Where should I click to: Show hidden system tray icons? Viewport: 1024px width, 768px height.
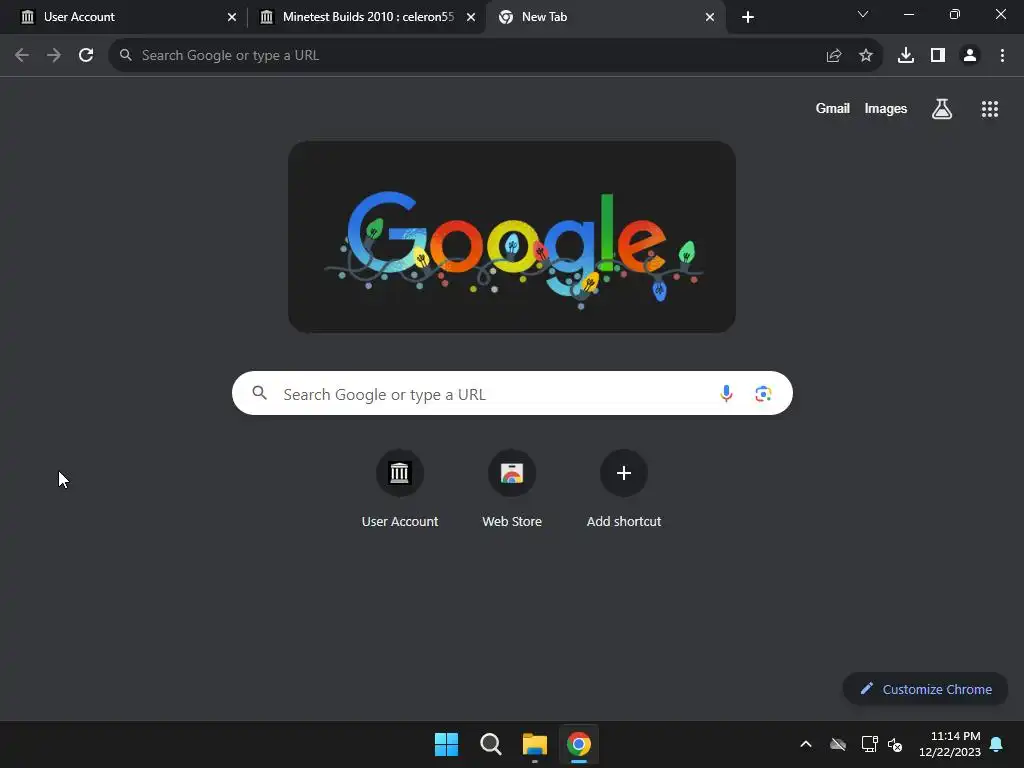pyautogui.click(x=806, y=744)
